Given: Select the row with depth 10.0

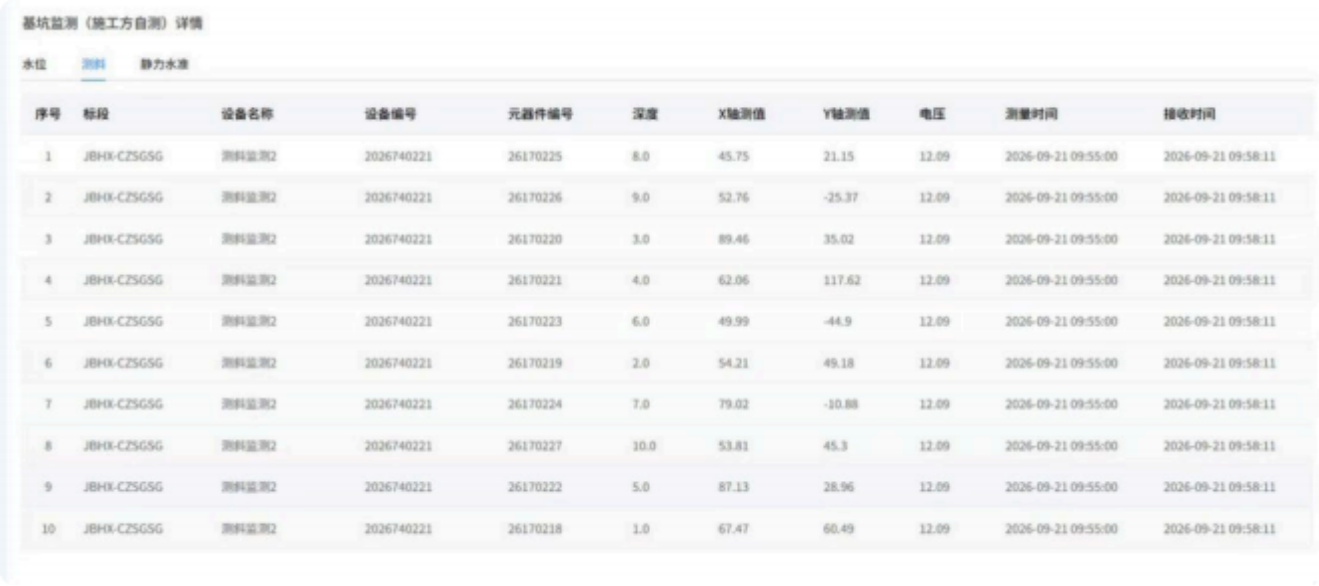Looking at the screenshot, I should 662,446.
